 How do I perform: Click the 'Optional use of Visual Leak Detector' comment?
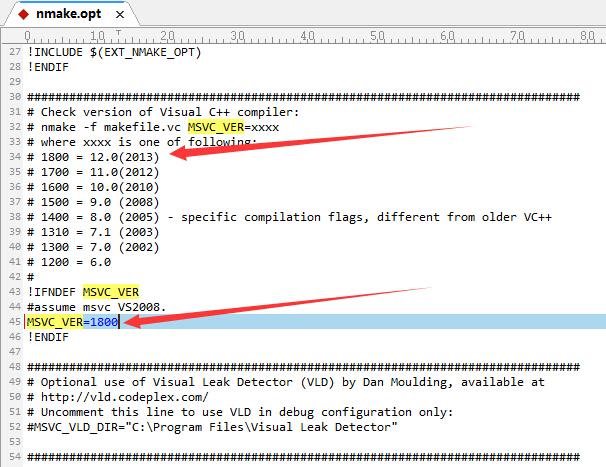pyautogui.click(x=286, y=382)
